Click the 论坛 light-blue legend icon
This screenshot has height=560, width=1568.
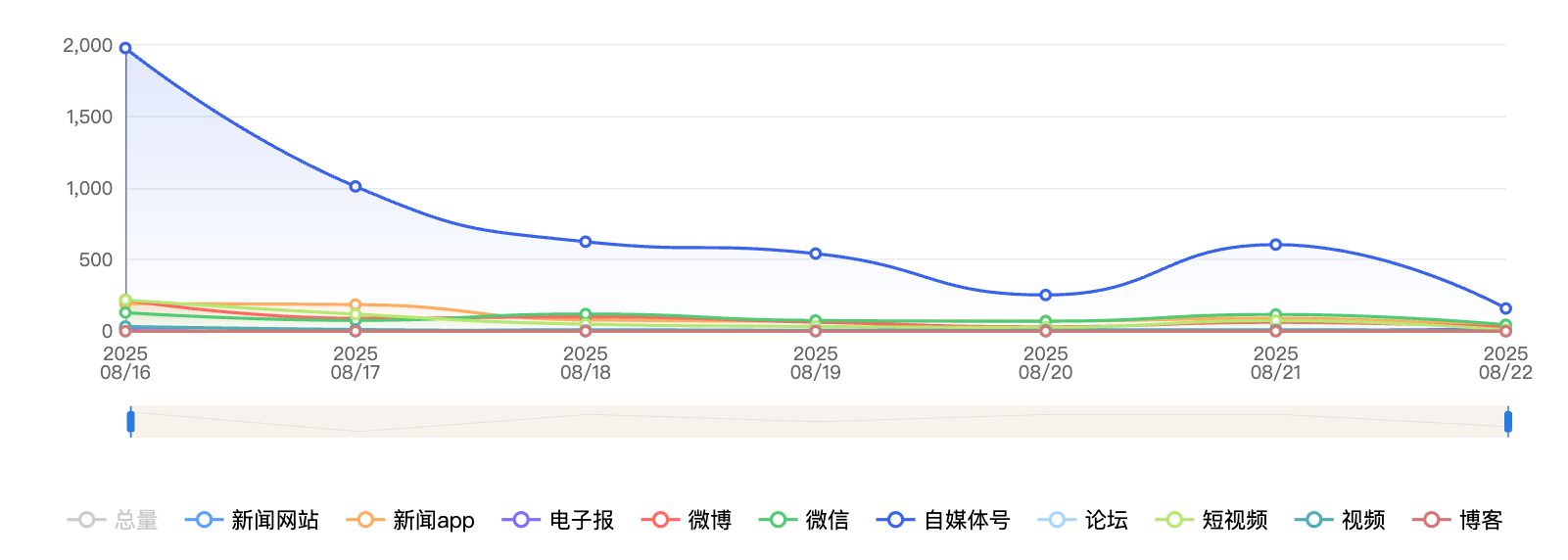click(x=1057, y=520)
